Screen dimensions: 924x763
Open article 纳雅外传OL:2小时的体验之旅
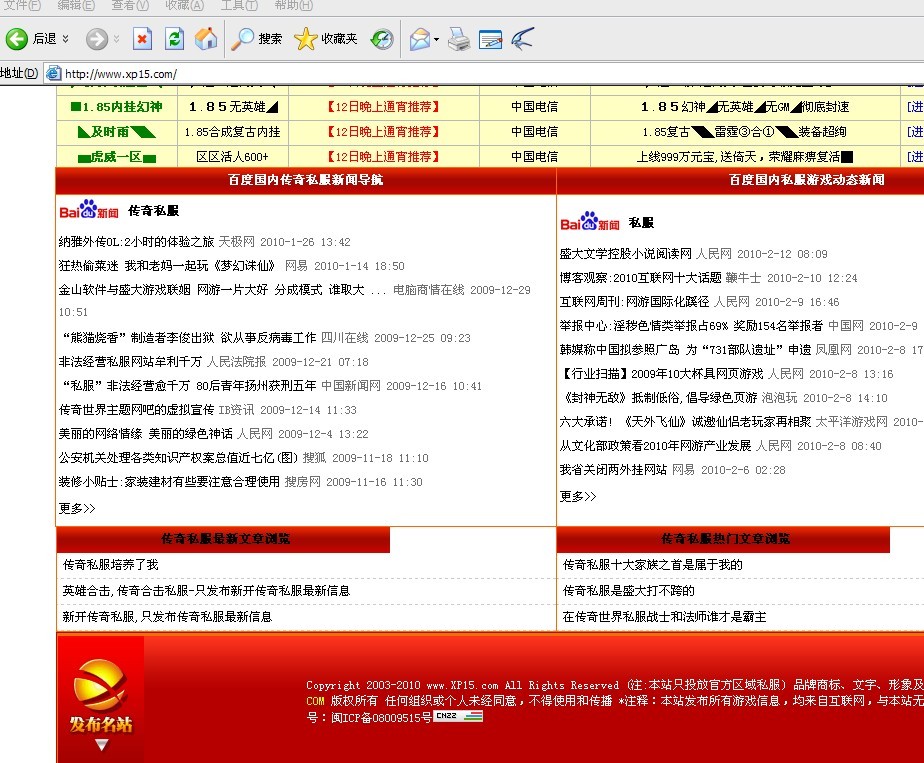(137, 242)
